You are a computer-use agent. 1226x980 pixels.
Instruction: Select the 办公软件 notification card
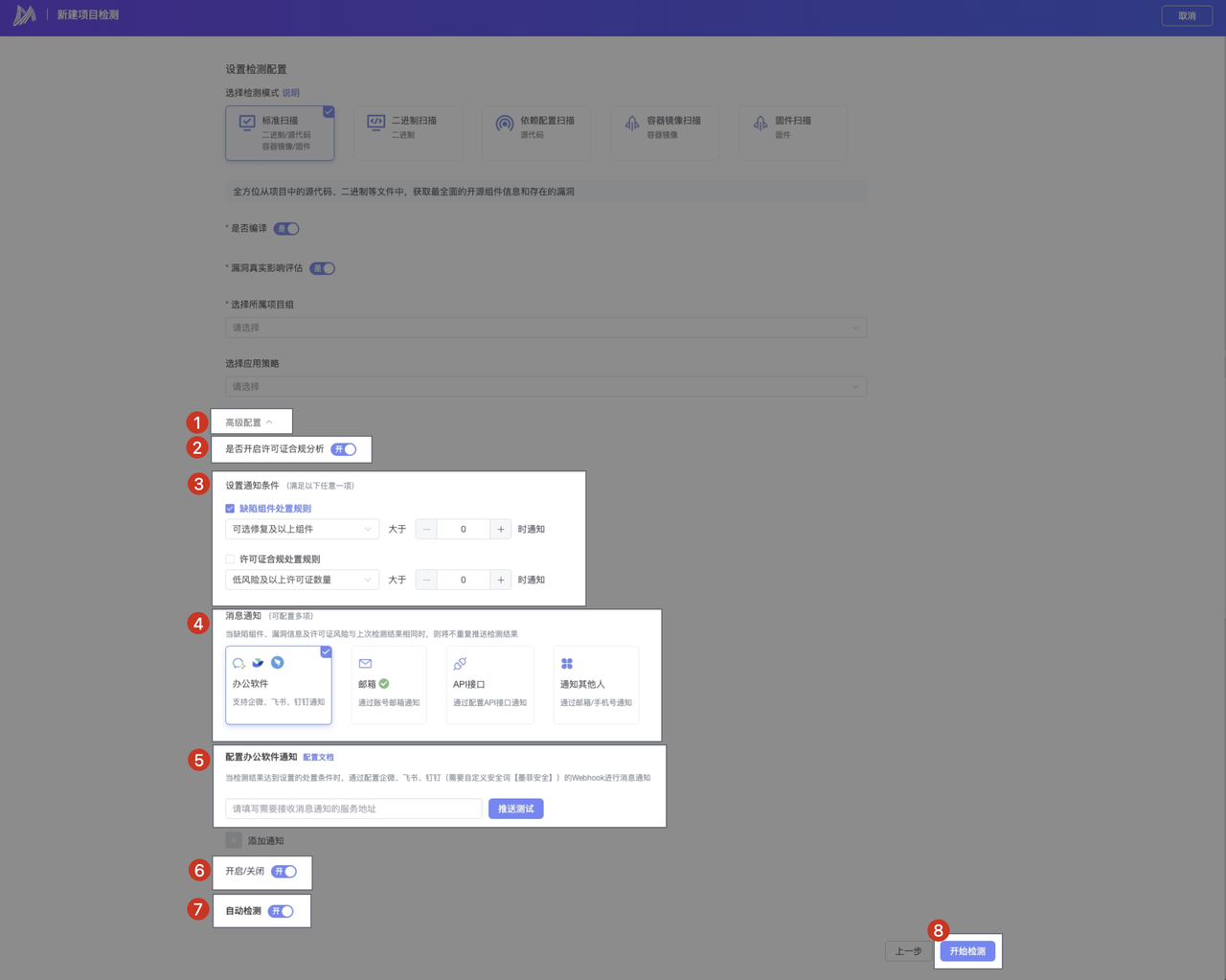click(x=279, y=685)
